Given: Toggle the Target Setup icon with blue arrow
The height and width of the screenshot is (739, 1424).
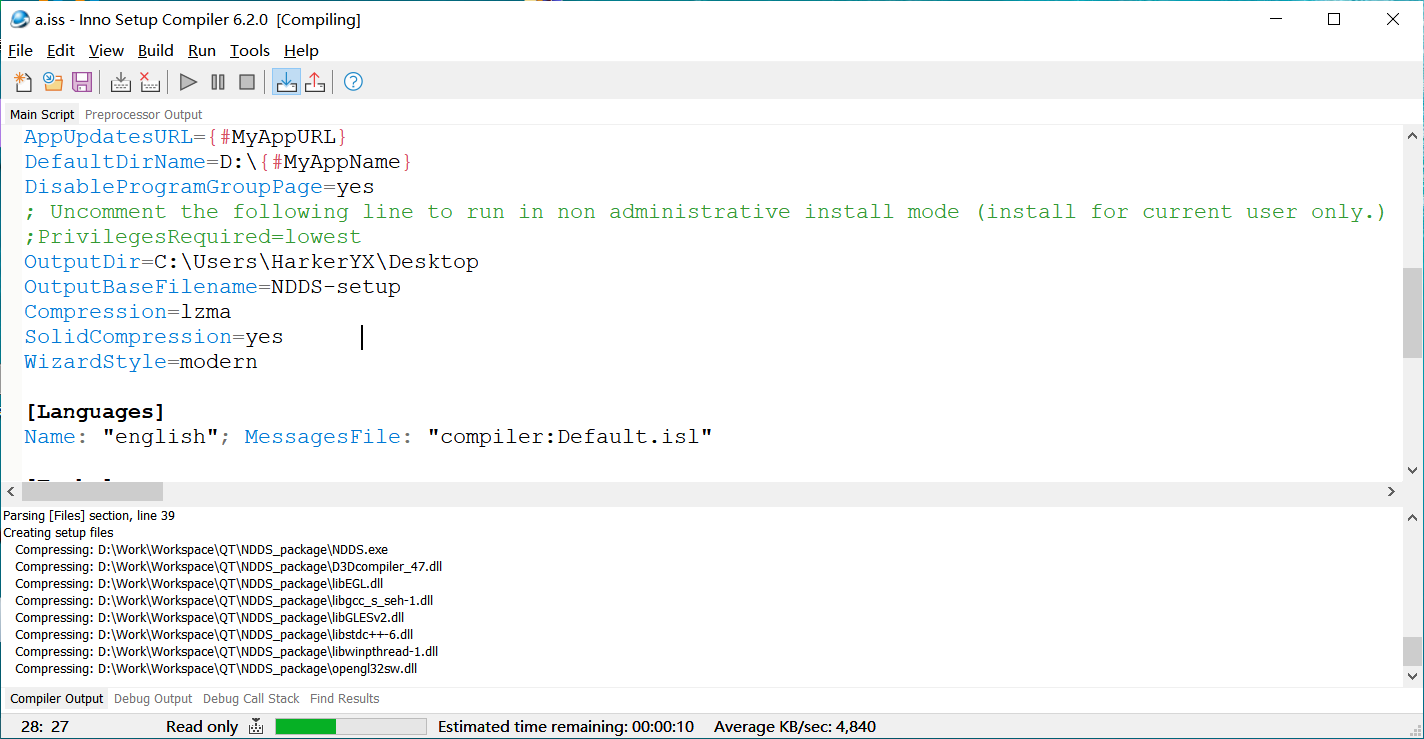Looking at the screenshot, I should pyautogui.click(x=286, y=82).
